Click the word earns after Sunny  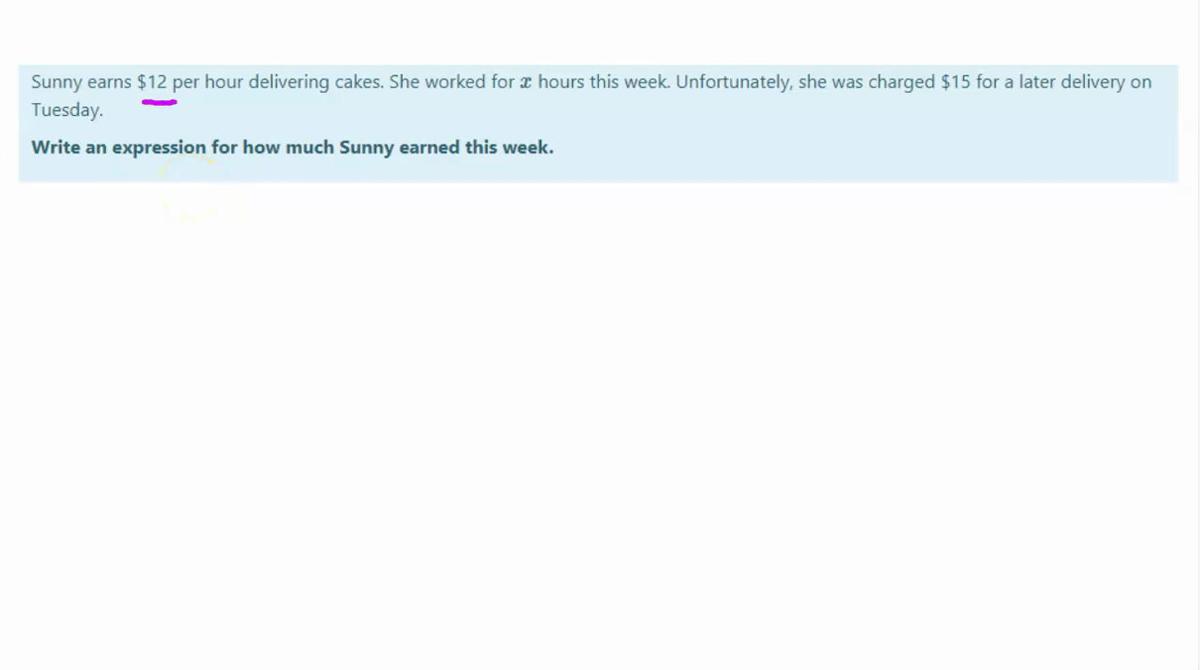point(109,82)
